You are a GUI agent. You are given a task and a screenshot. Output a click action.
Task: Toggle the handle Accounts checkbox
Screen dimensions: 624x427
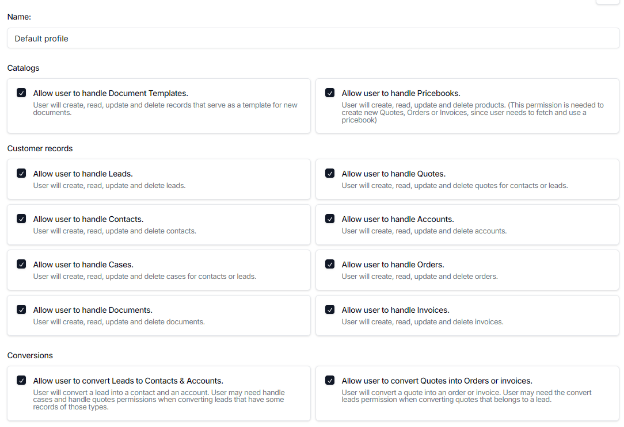click(330, 219)
